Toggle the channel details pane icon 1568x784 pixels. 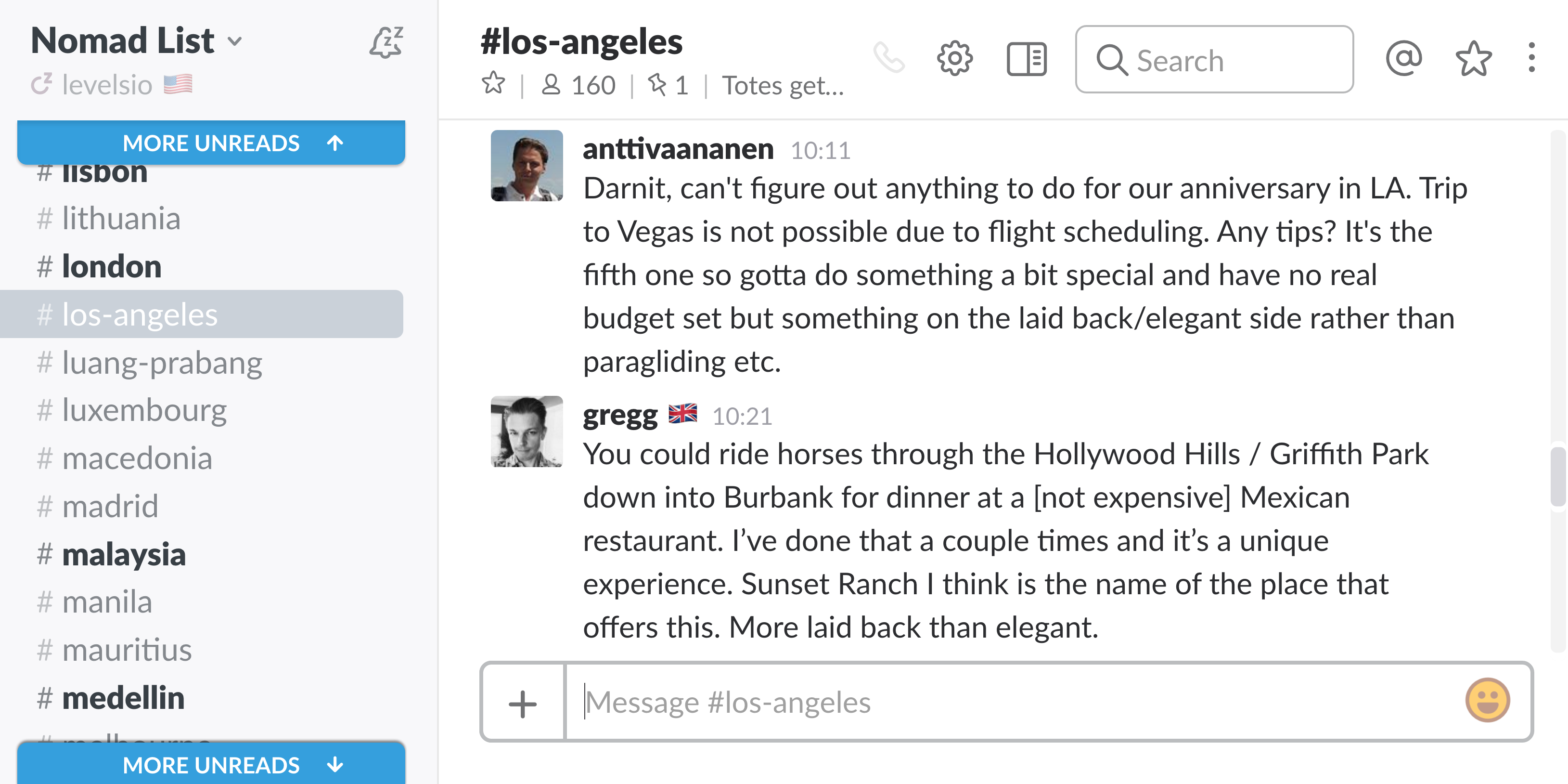tap(1026, 59)
